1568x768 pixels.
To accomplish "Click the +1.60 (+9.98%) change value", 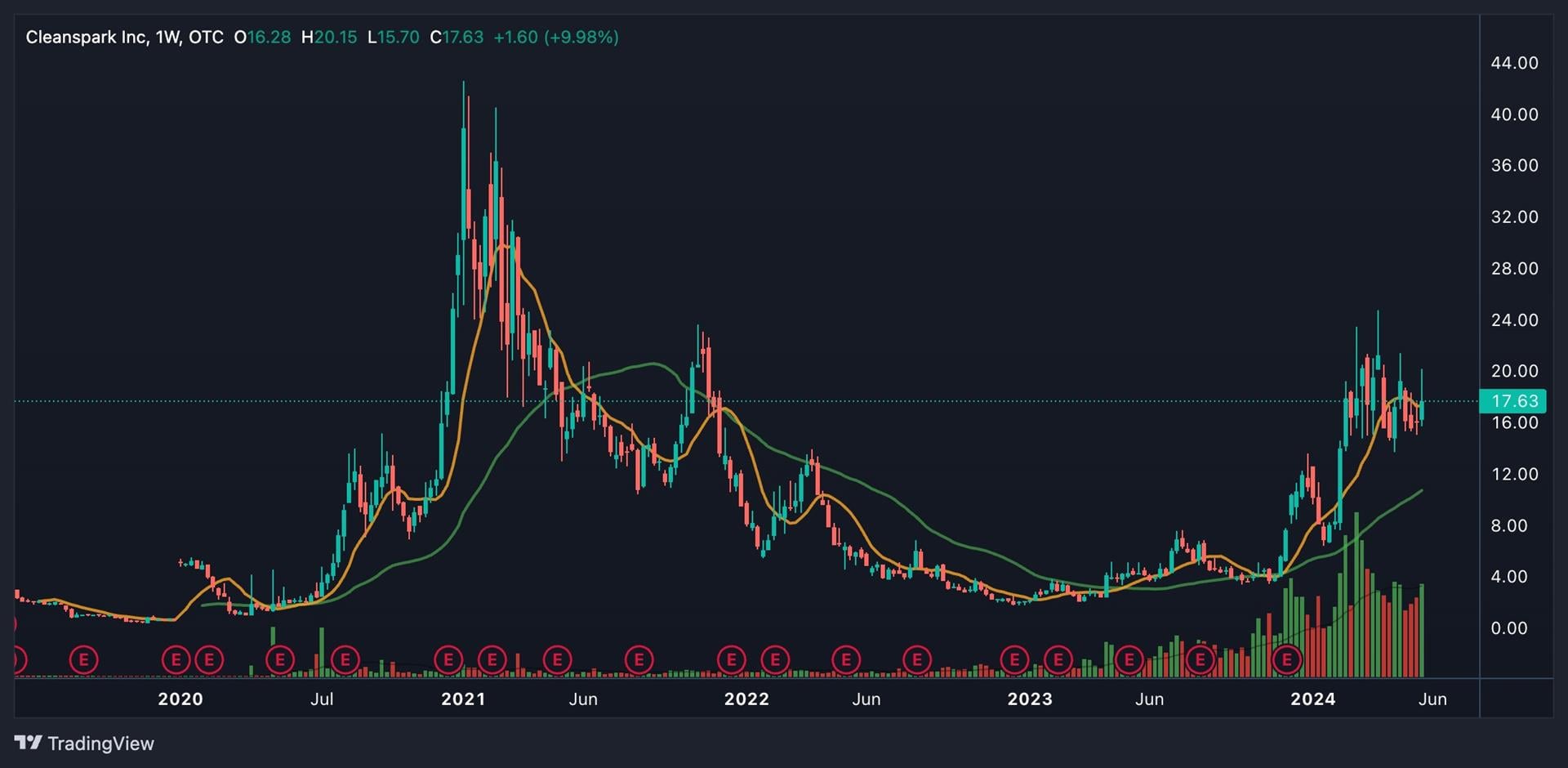I will tap(555, 38).
